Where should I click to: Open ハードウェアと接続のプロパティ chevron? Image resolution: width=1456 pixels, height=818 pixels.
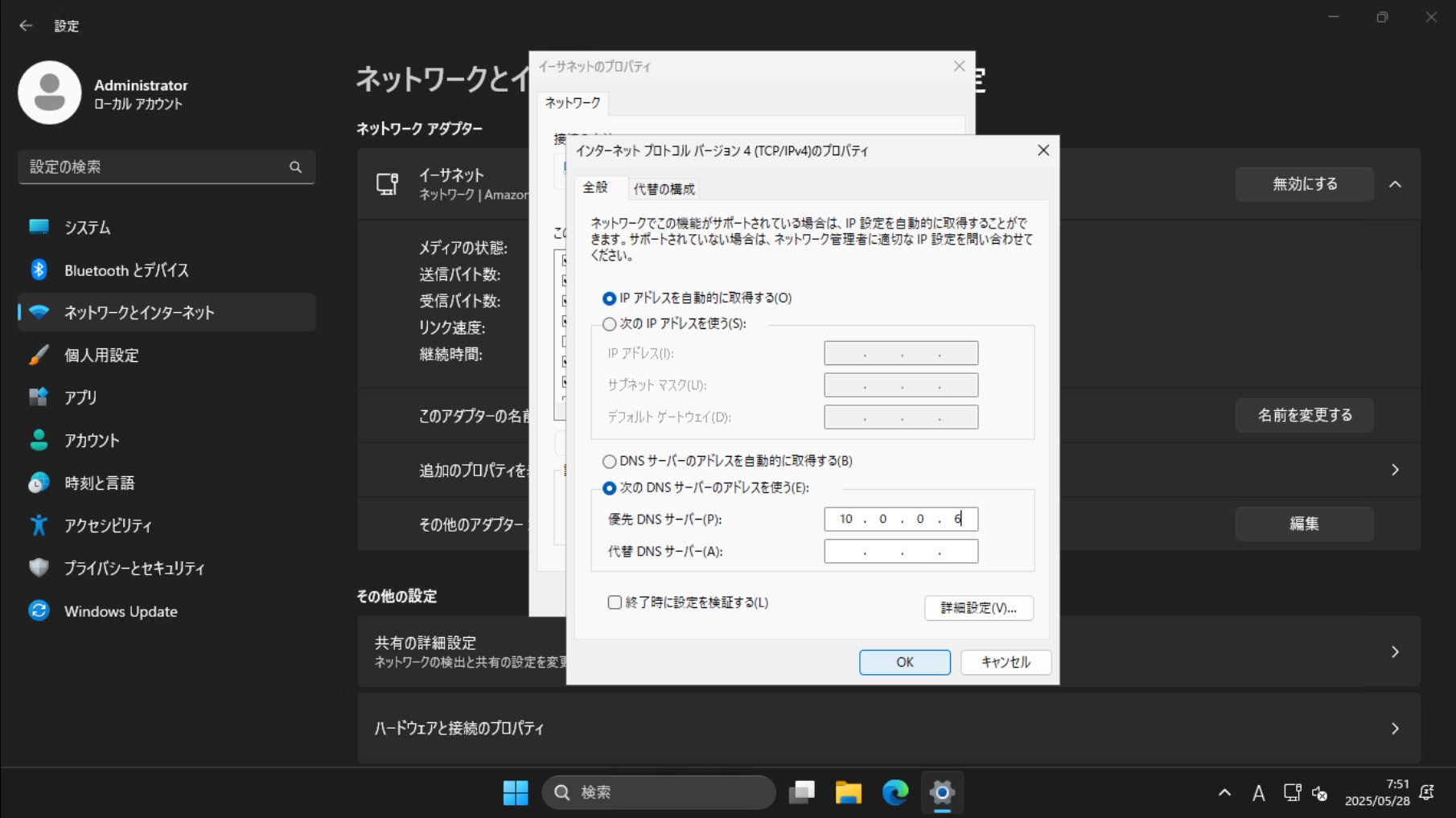1395,729
